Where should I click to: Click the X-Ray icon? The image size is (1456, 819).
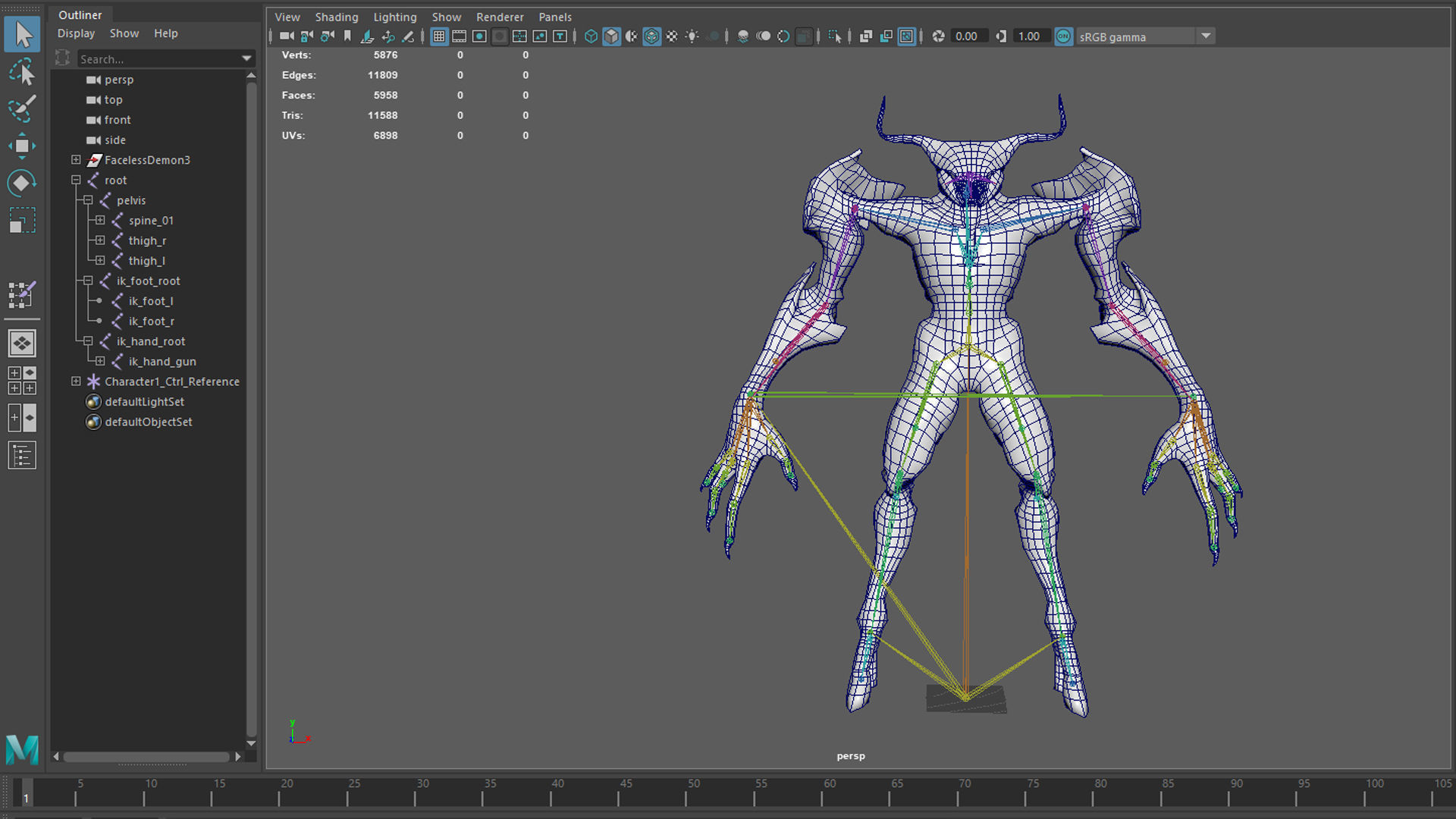coord(866,36)
